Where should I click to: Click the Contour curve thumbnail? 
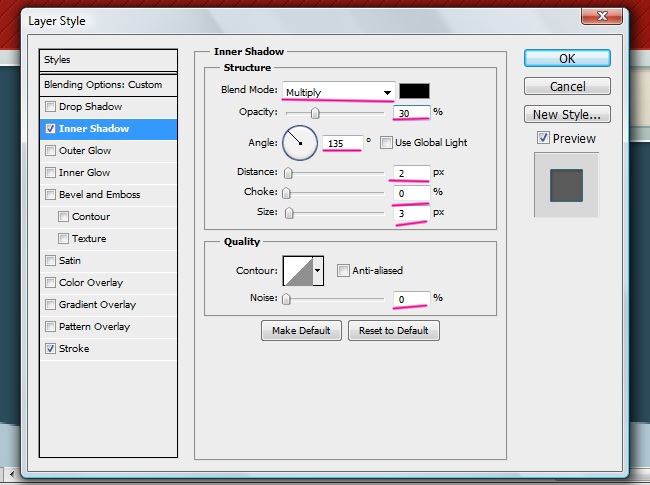(298, 270)
